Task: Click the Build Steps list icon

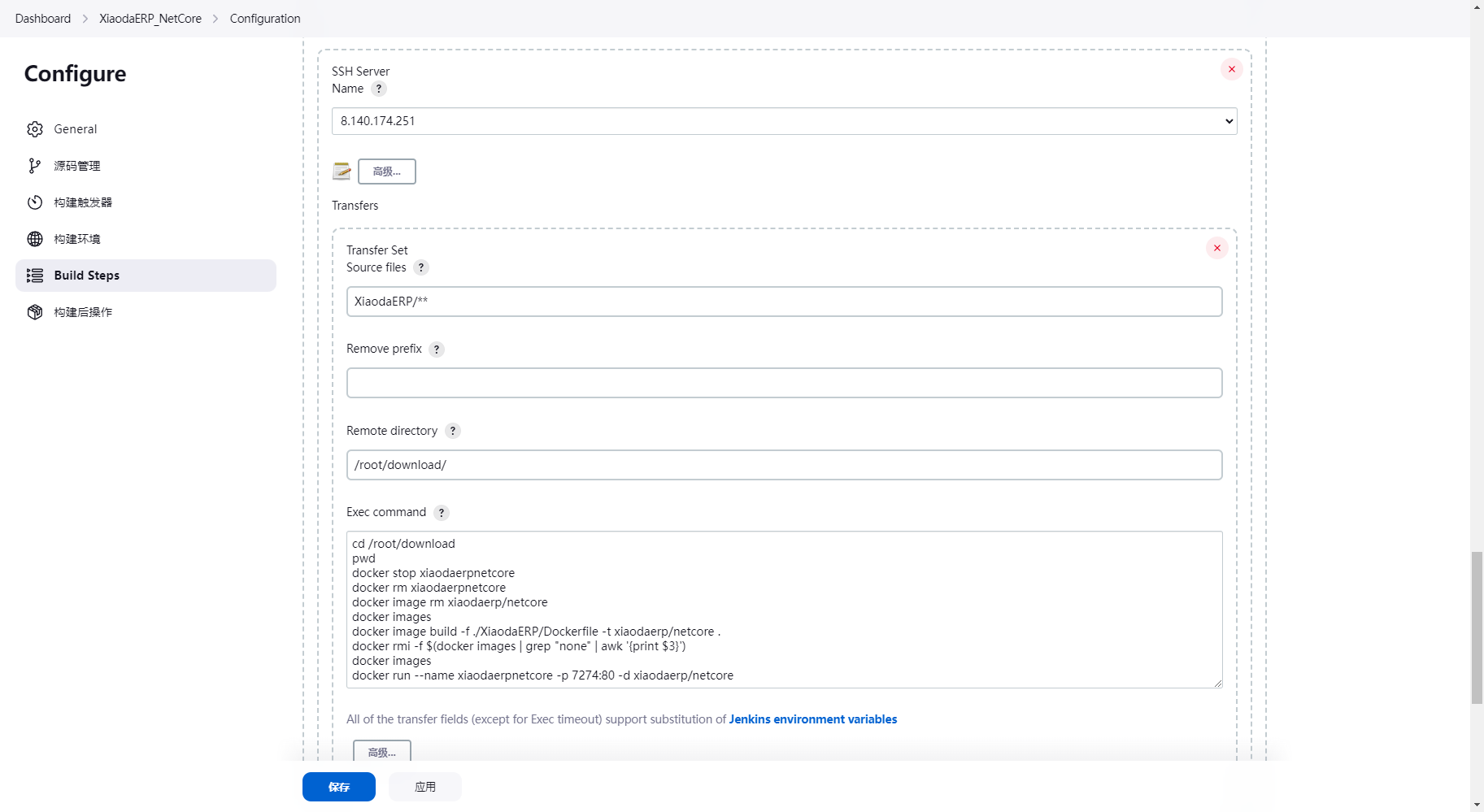Action: [35, 276]
